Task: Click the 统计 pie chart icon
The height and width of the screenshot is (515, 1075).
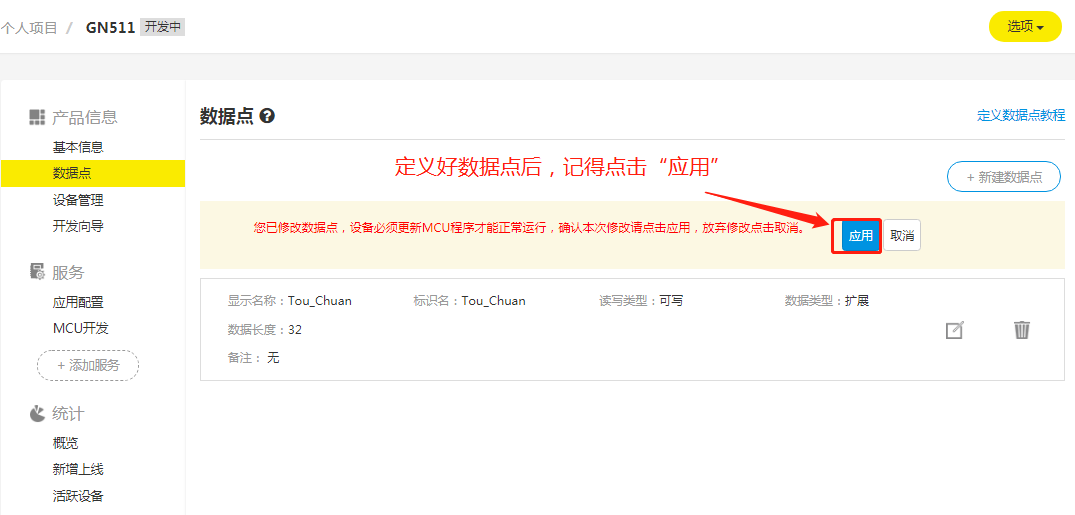Action: click(37, 413)
